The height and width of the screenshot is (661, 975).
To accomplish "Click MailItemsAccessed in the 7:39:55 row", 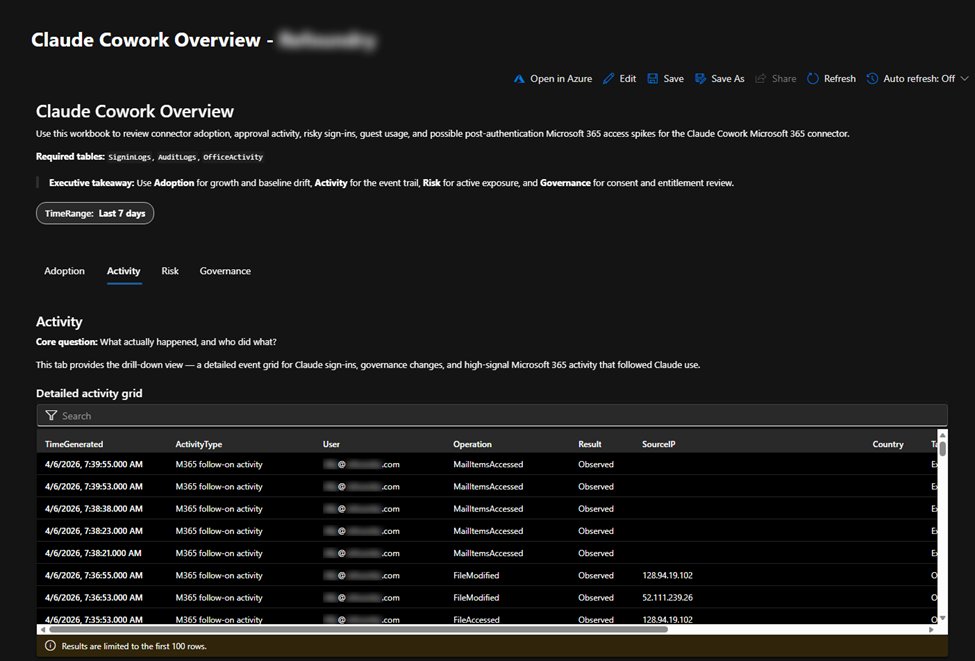I will [x=488, y=465].
